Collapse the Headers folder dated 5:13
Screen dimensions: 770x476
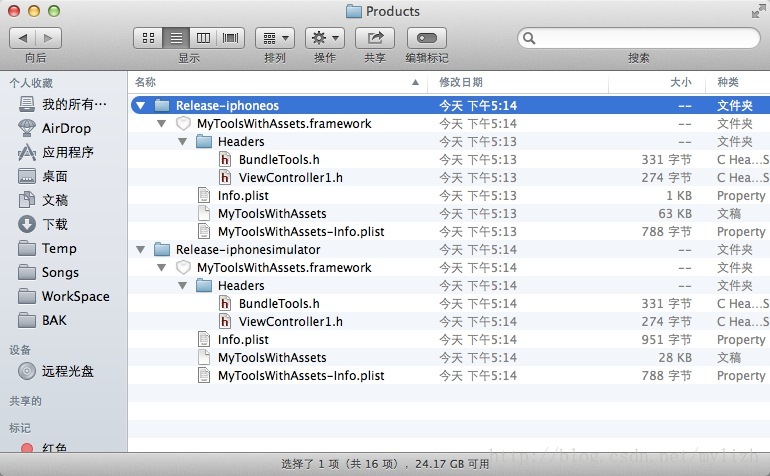(x=183, y=142)
